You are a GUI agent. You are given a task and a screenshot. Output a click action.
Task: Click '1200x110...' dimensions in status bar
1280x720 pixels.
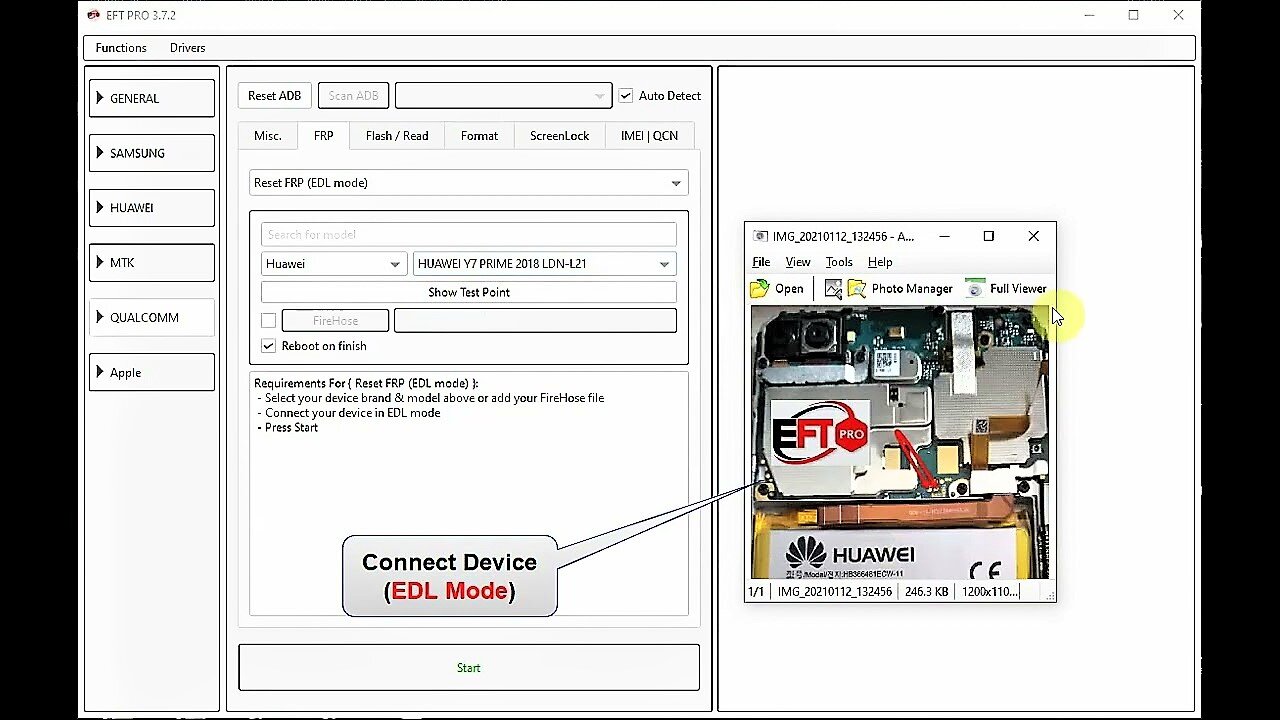click(990, 592)
